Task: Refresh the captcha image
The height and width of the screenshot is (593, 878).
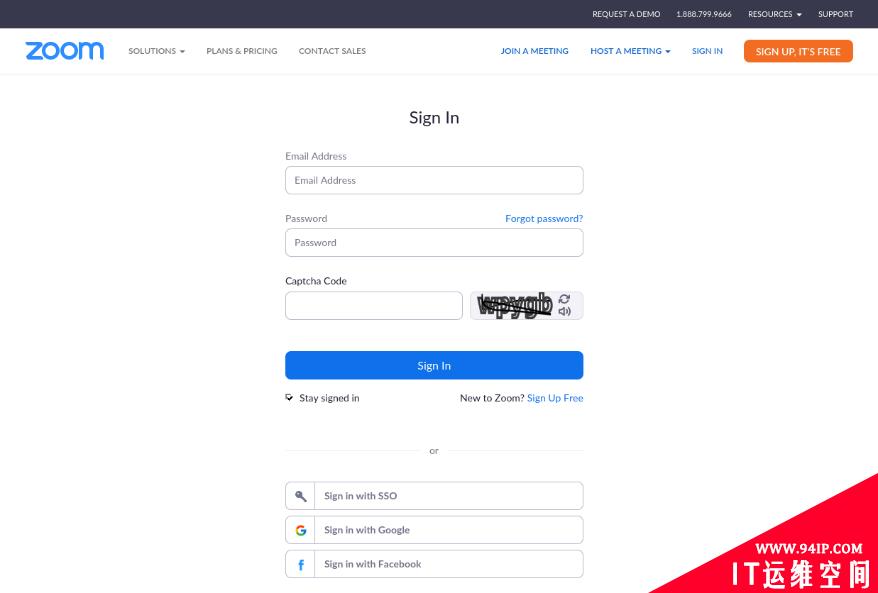Action: [x=564, y=299]
